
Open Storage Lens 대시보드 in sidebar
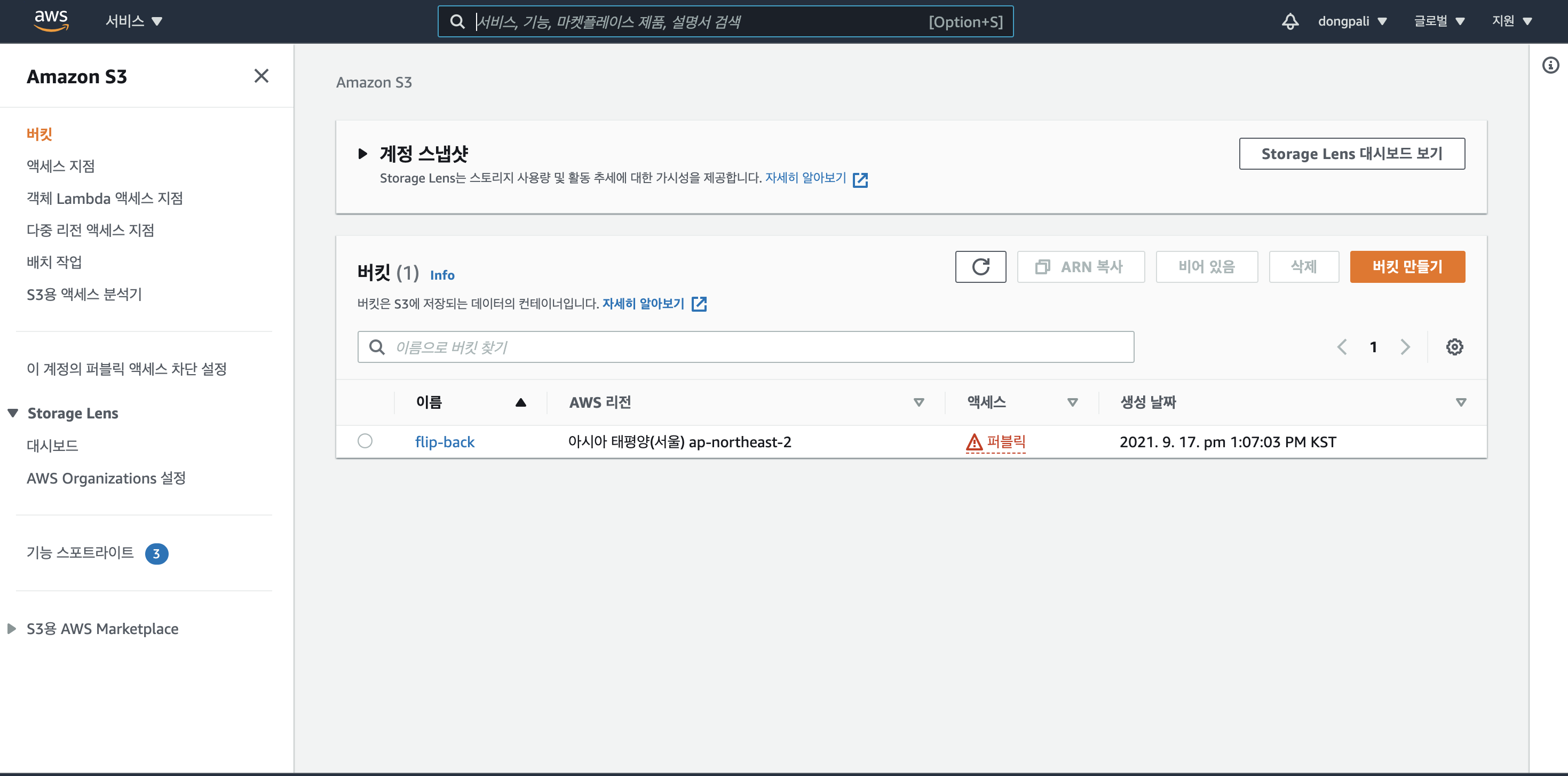click(52, 446)
